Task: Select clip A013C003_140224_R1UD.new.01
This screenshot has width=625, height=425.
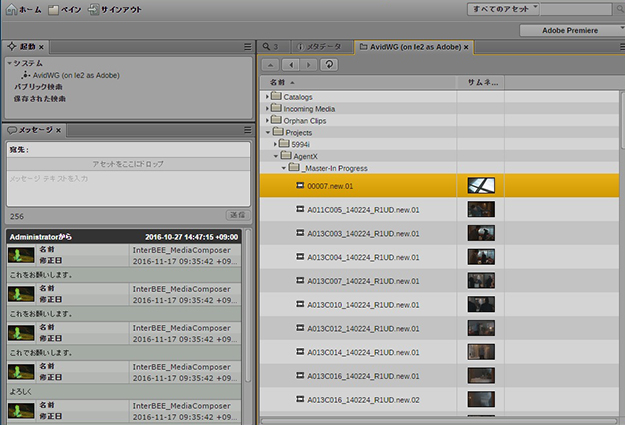Action: tap(439, 233)
